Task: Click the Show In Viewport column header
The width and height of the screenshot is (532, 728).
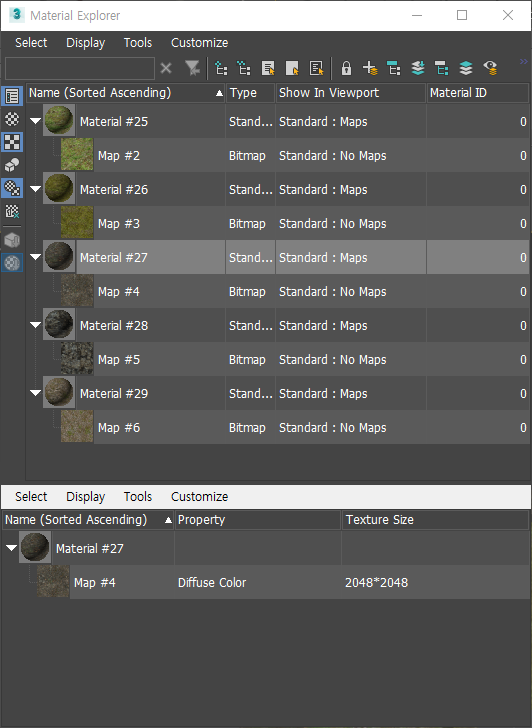Action: coord(351,93)
